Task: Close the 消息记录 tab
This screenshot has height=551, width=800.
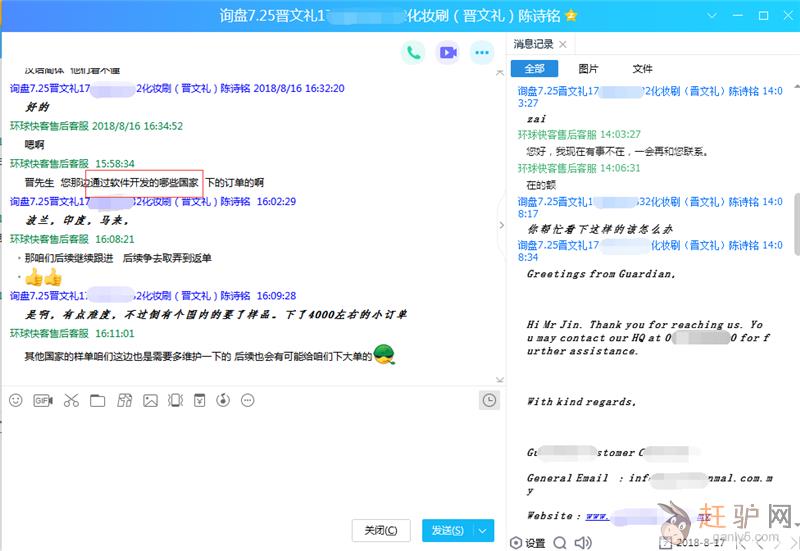Action: pyautogui.click(x=563, y=44)
